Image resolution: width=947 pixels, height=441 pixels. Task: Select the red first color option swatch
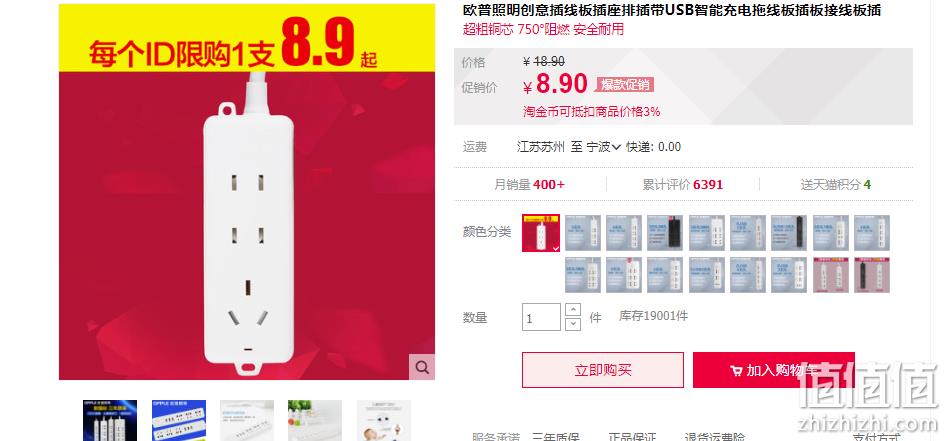[x=541, y=233]
